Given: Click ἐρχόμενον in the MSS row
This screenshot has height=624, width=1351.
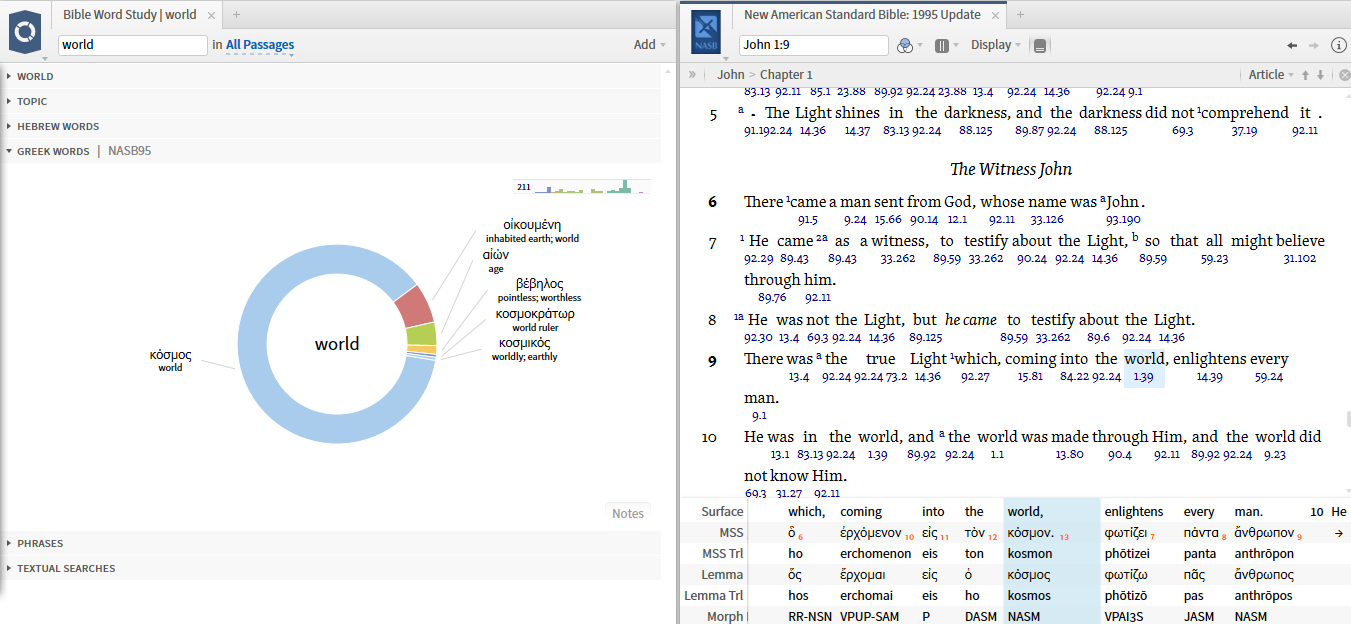Looking at the screenshot, I should coord(871,533).
